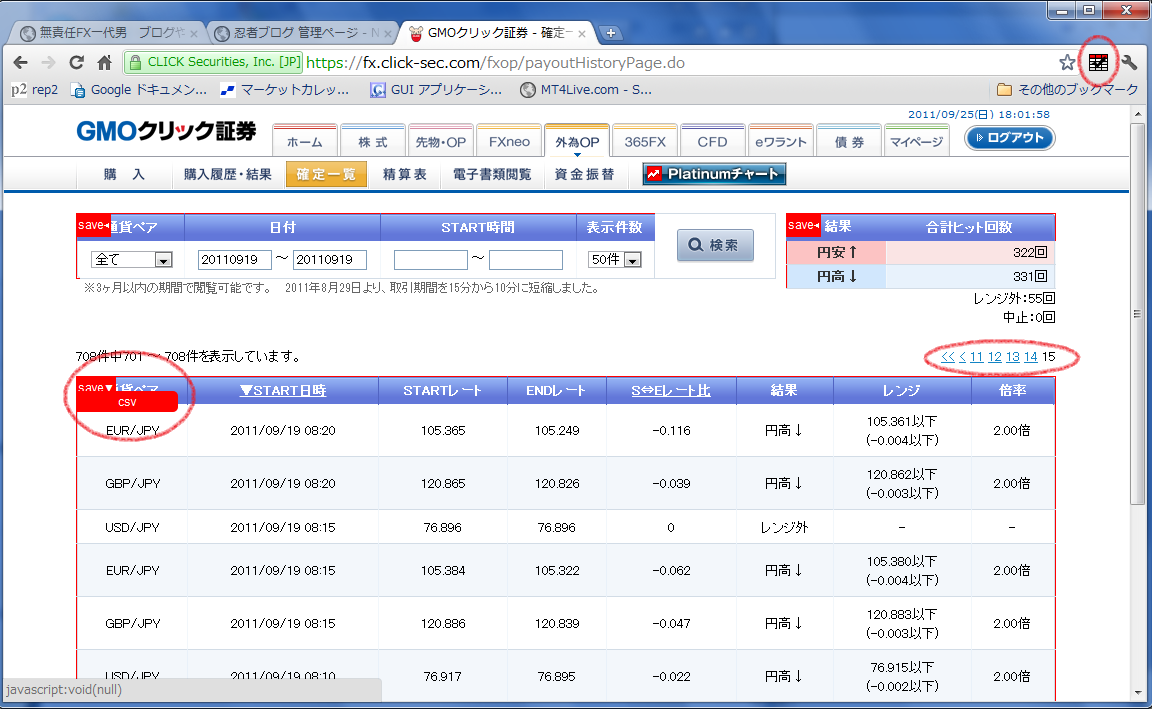The image size is (1152, 709).
Task: Go to results page 14
Action: (x=1031, y=357)
